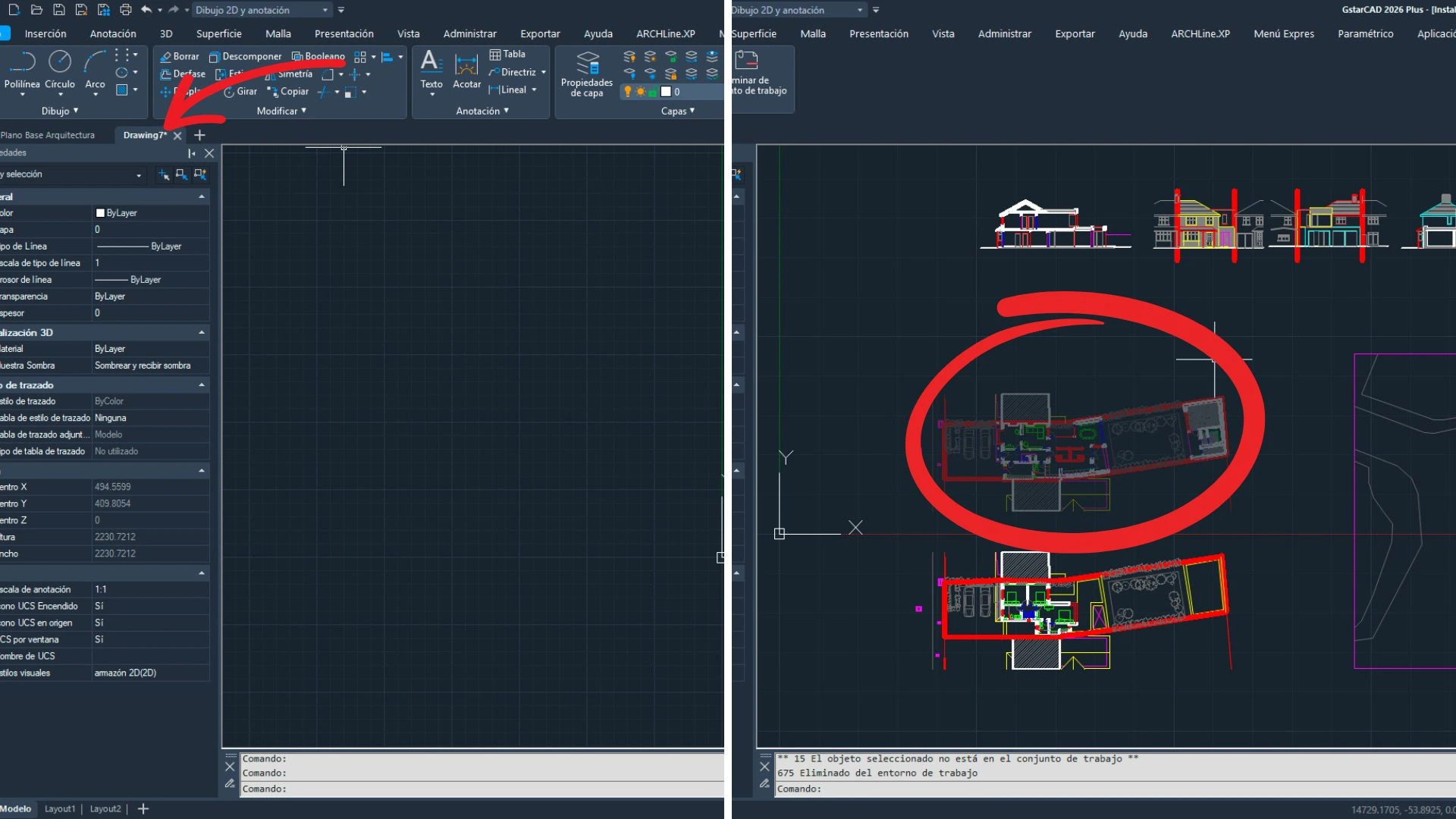
Task: Click the Directriz leader tool
Action: [513, 72]
